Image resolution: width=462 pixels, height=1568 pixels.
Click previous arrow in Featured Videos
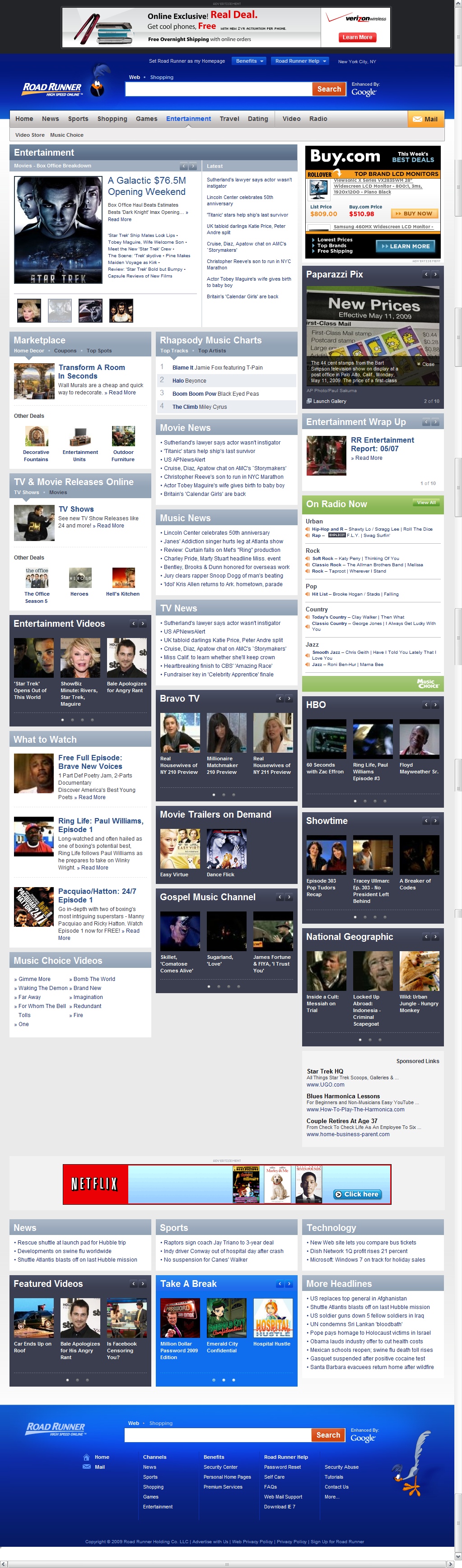pos(134,1284)
